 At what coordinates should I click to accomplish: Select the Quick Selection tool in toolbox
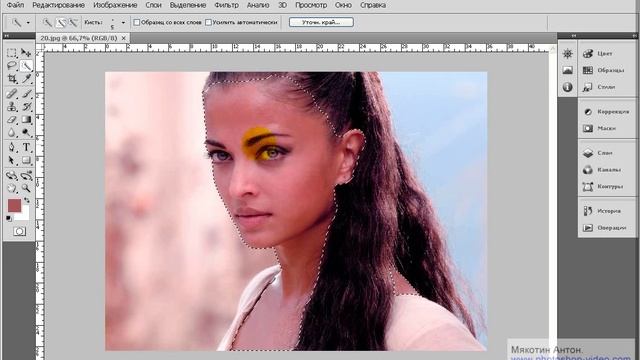pyautogui.click(x=26, y=66)
